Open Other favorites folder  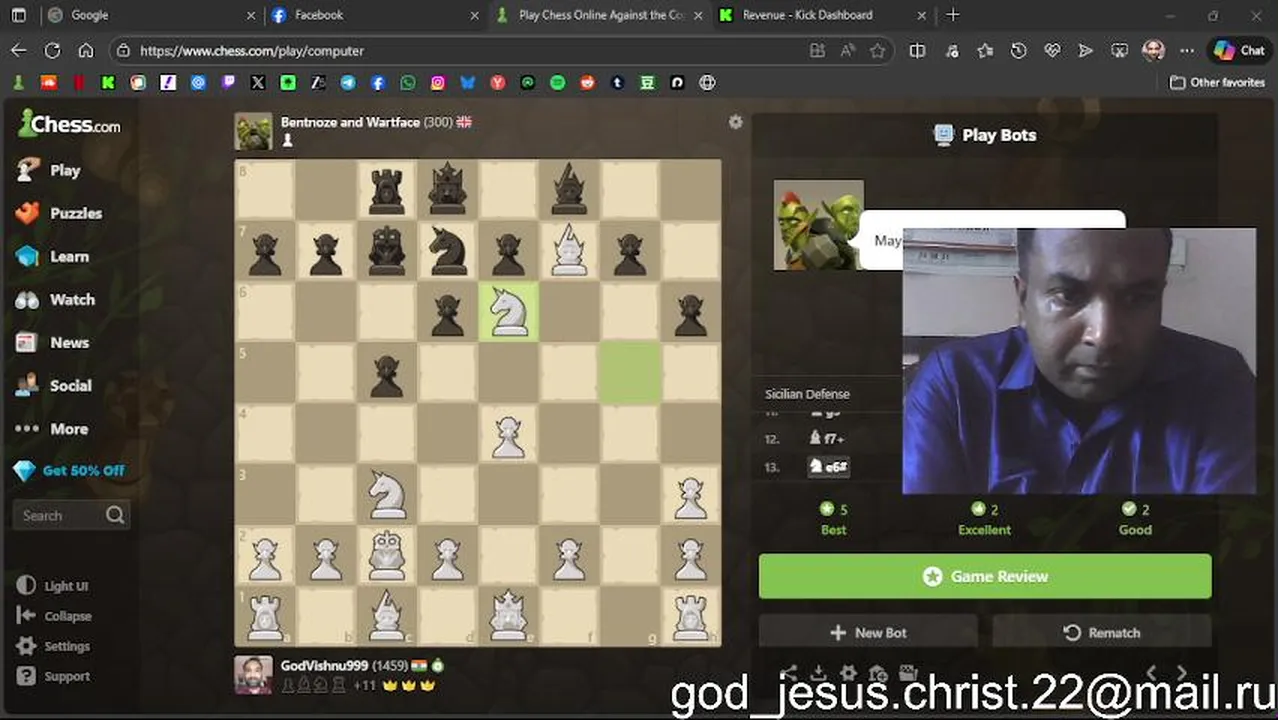pos(1217,83)
